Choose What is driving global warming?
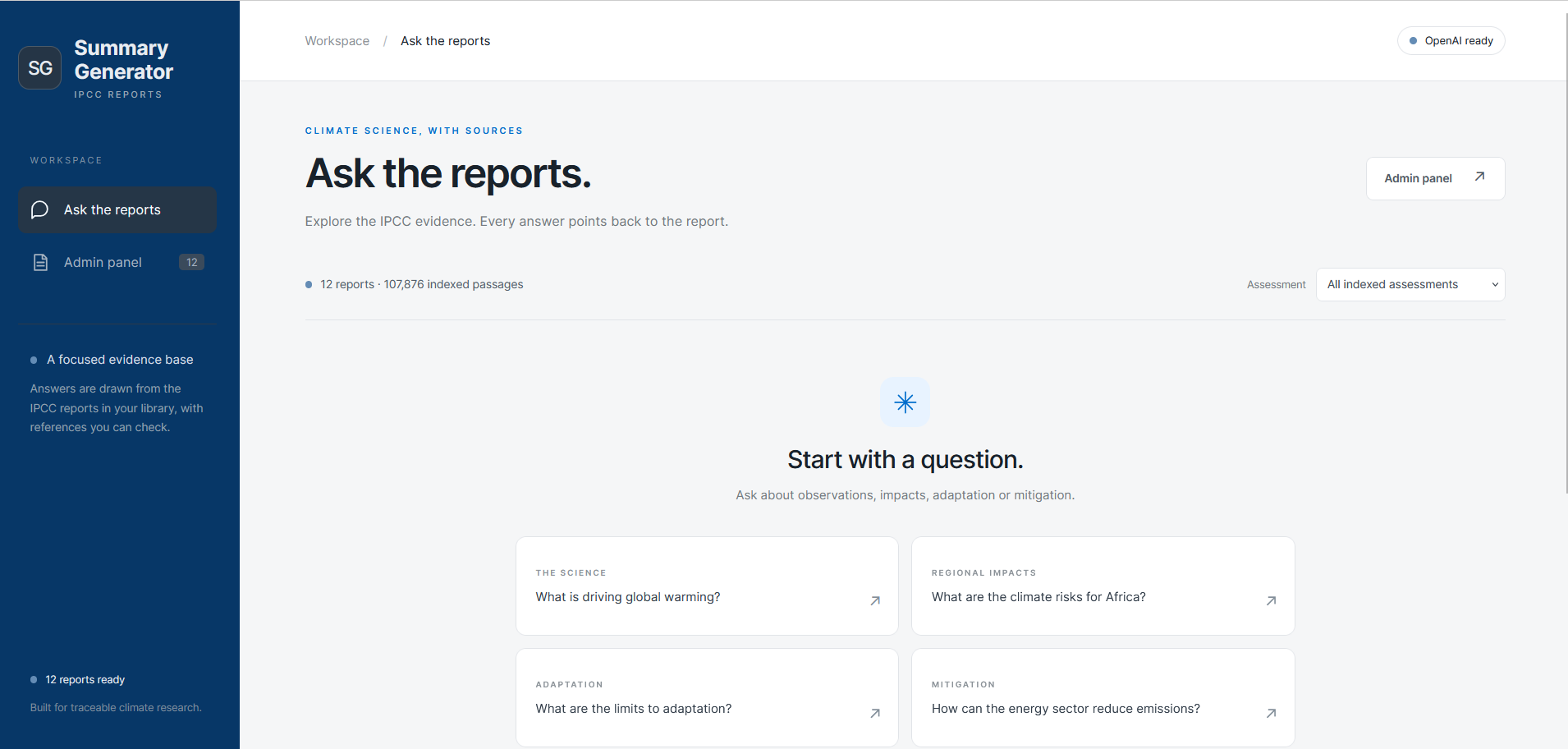This screenshot has height=749, width=1568. pos(707,586)
